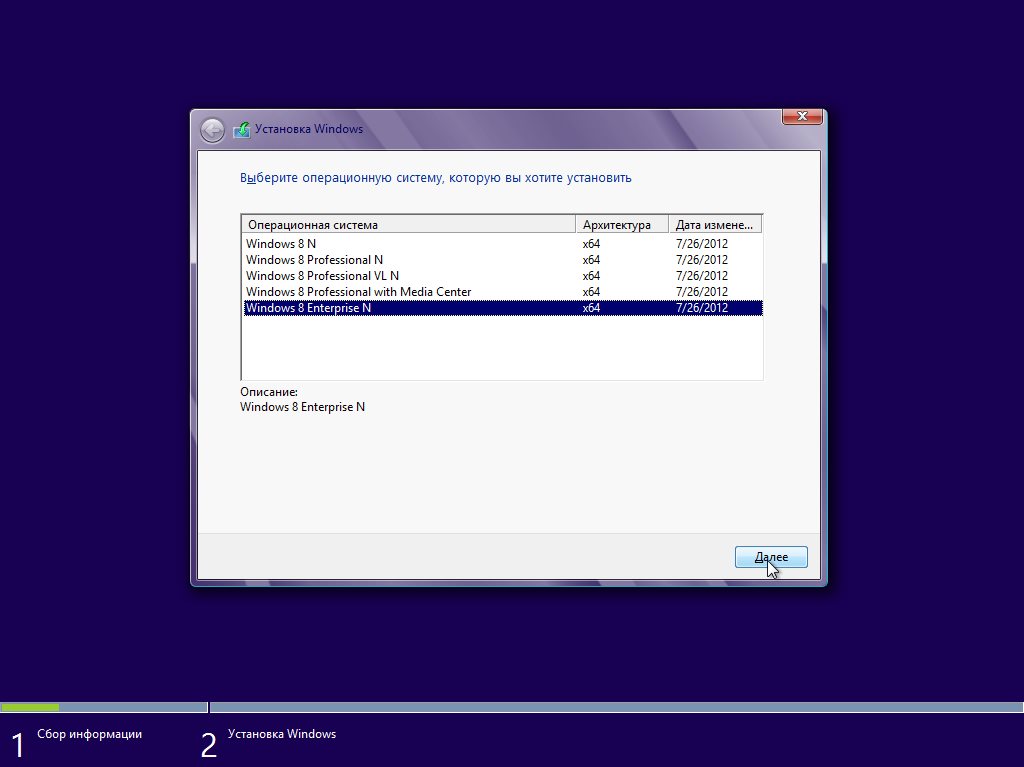1024x767 pixels.
Task: Click x64 in the Windows 8 Professional N row
Action: 591,259
